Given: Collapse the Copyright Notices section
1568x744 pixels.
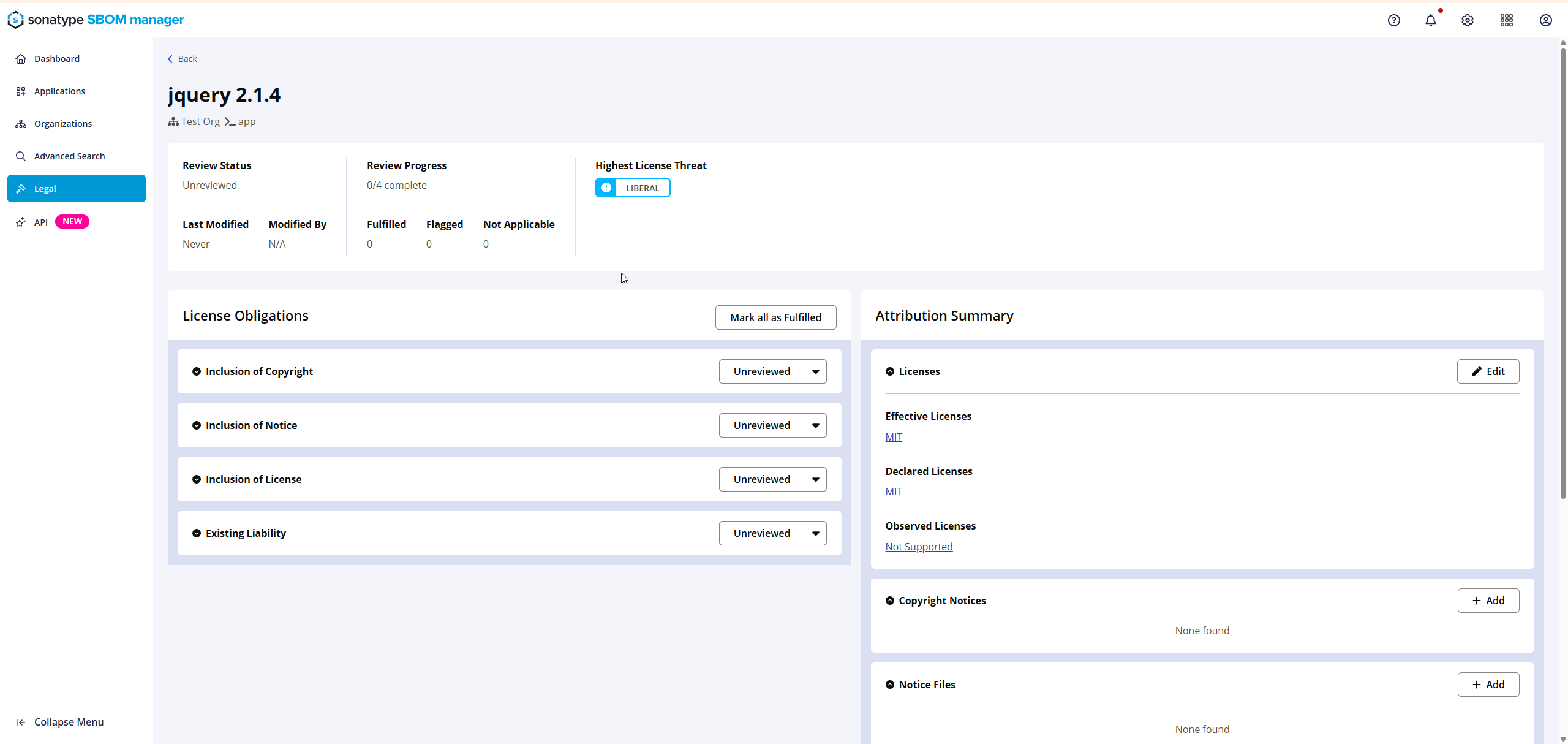Looking at the screenshot, I should (x=890, y=601).
